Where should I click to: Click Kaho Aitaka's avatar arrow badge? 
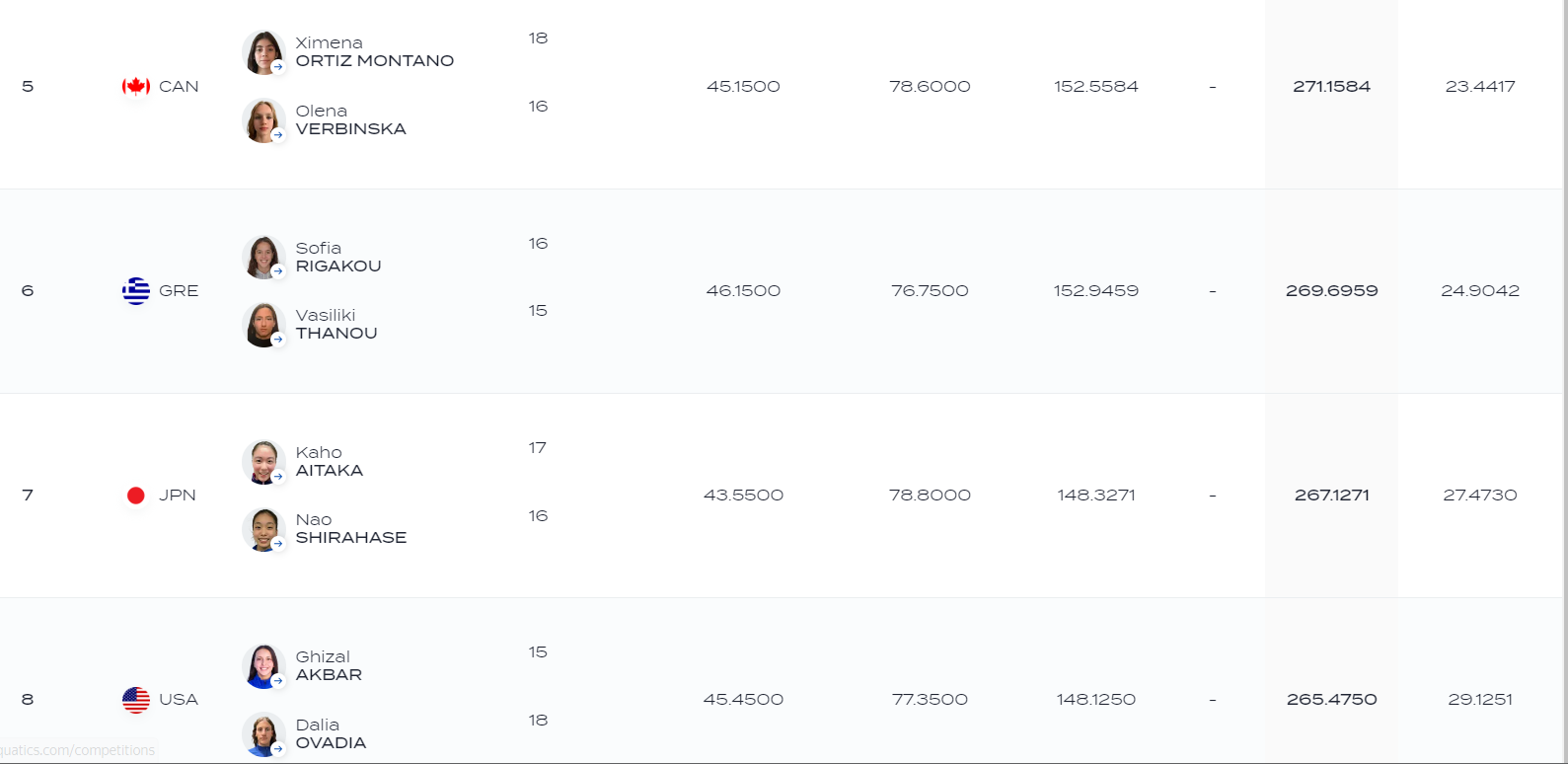pyautogui.click(x=278, y=476)
